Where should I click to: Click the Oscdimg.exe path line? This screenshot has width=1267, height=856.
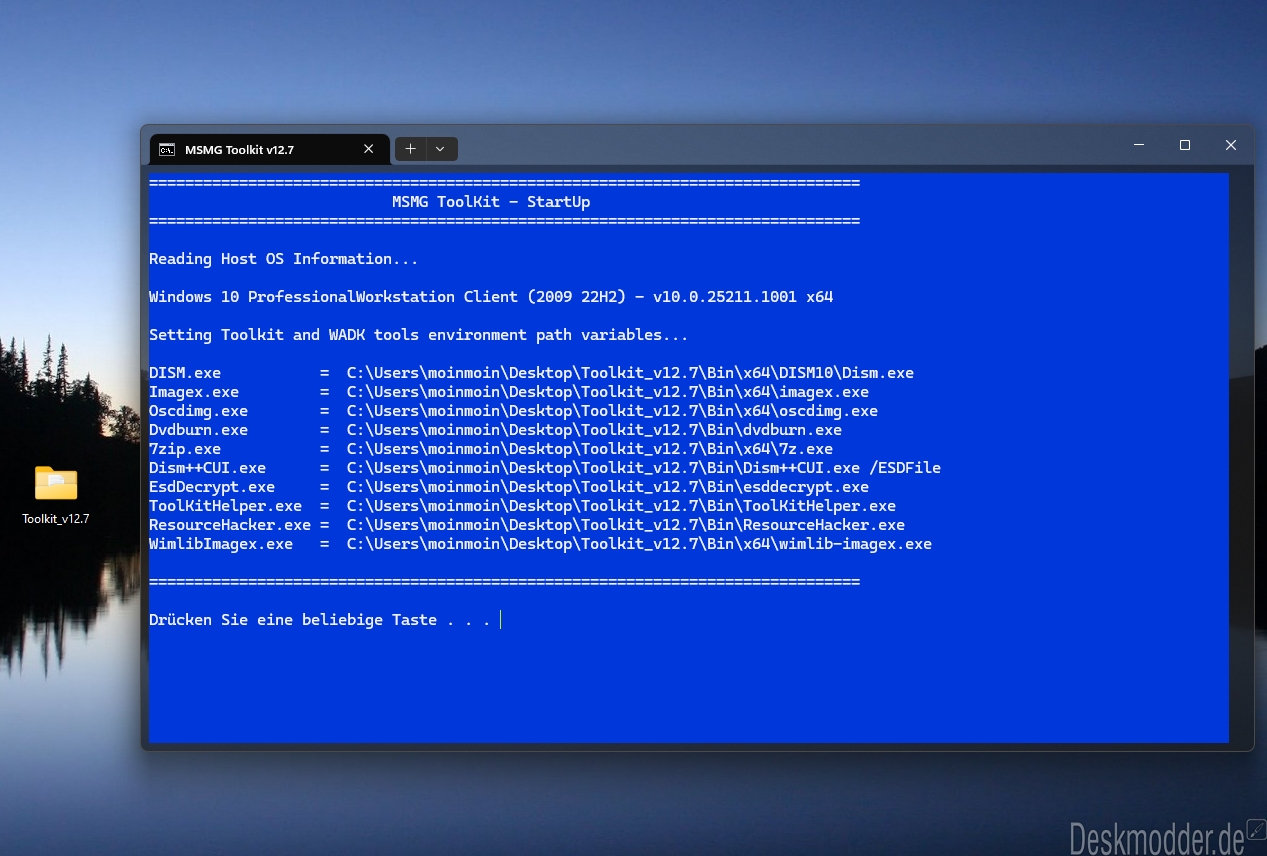513,411
